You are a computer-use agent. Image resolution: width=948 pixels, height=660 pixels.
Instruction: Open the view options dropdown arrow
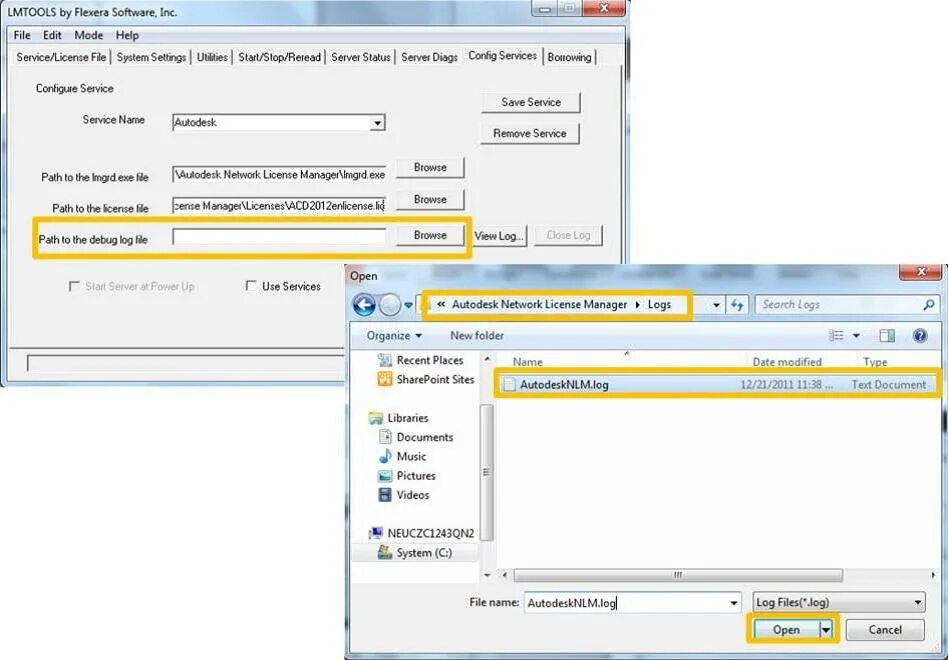856,335
